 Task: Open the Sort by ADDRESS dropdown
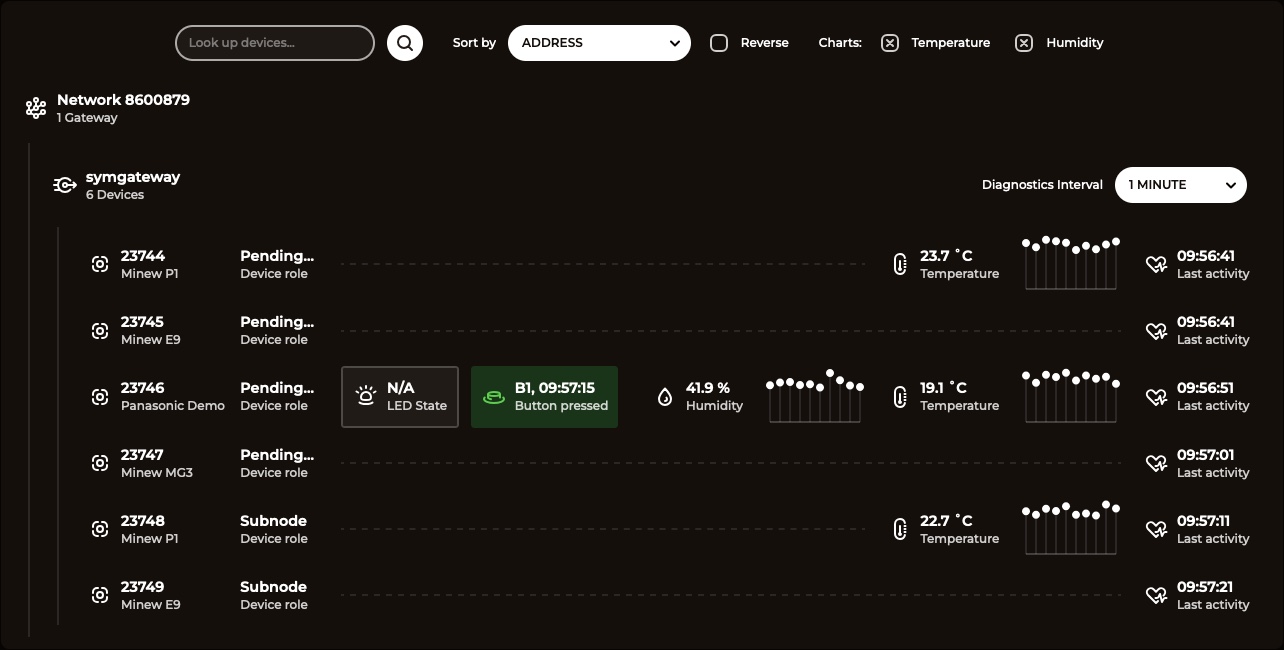point(599,43)
